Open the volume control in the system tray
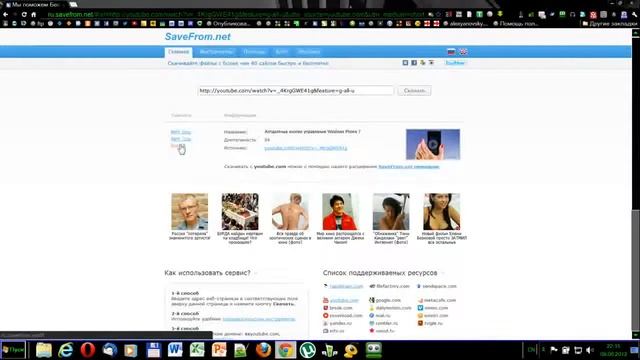 click(x=589, y=350)
